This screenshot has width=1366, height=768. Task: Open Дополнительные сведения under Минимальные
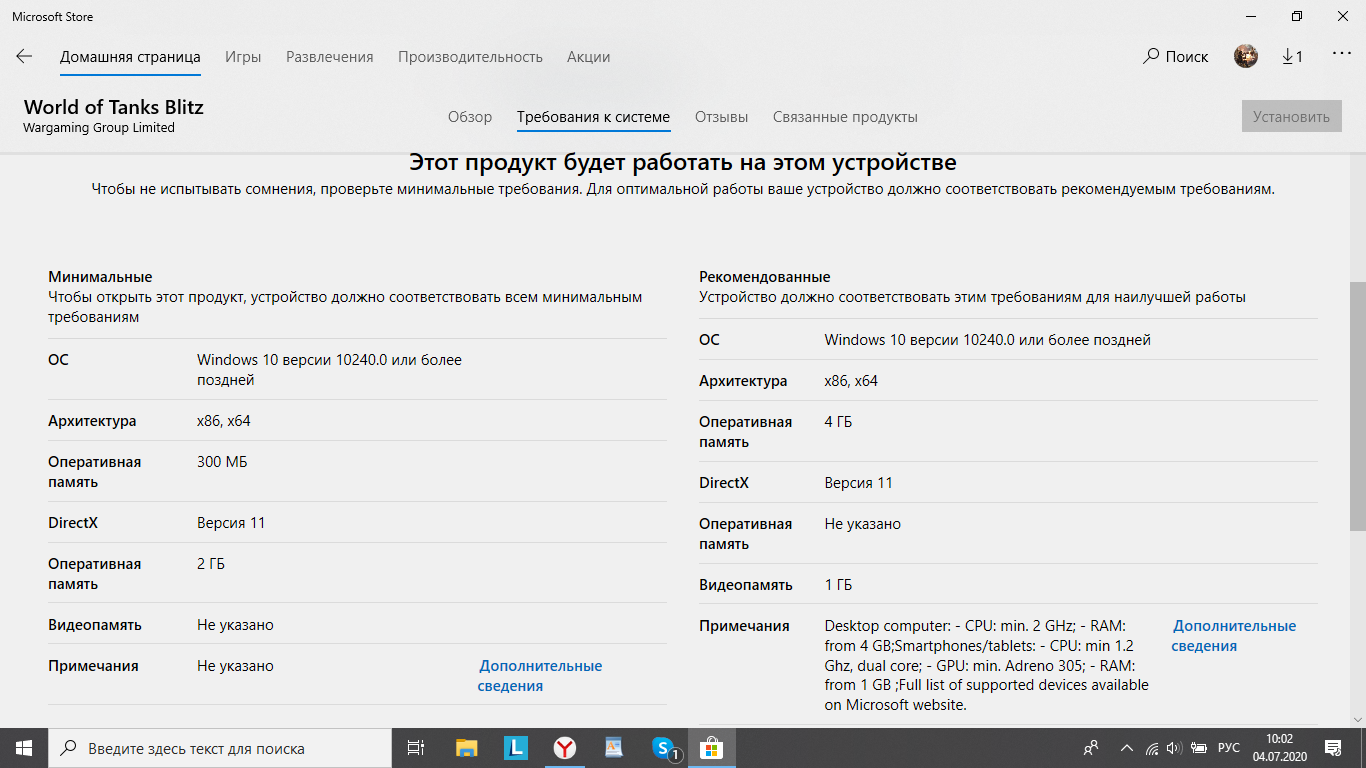pyautogui.click(x=540, y=676)
